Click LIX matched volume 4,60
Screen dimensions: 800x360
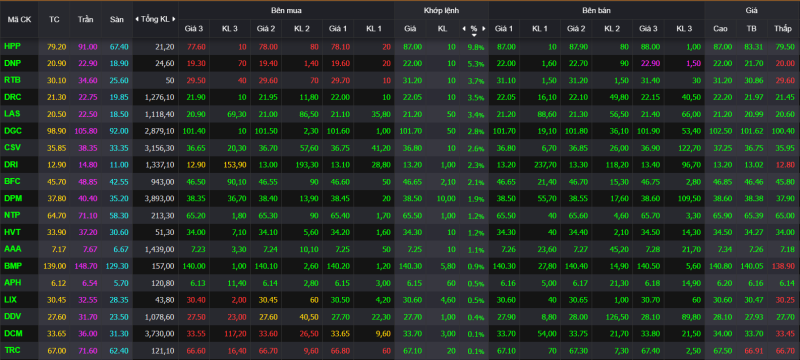coord(447,300)
